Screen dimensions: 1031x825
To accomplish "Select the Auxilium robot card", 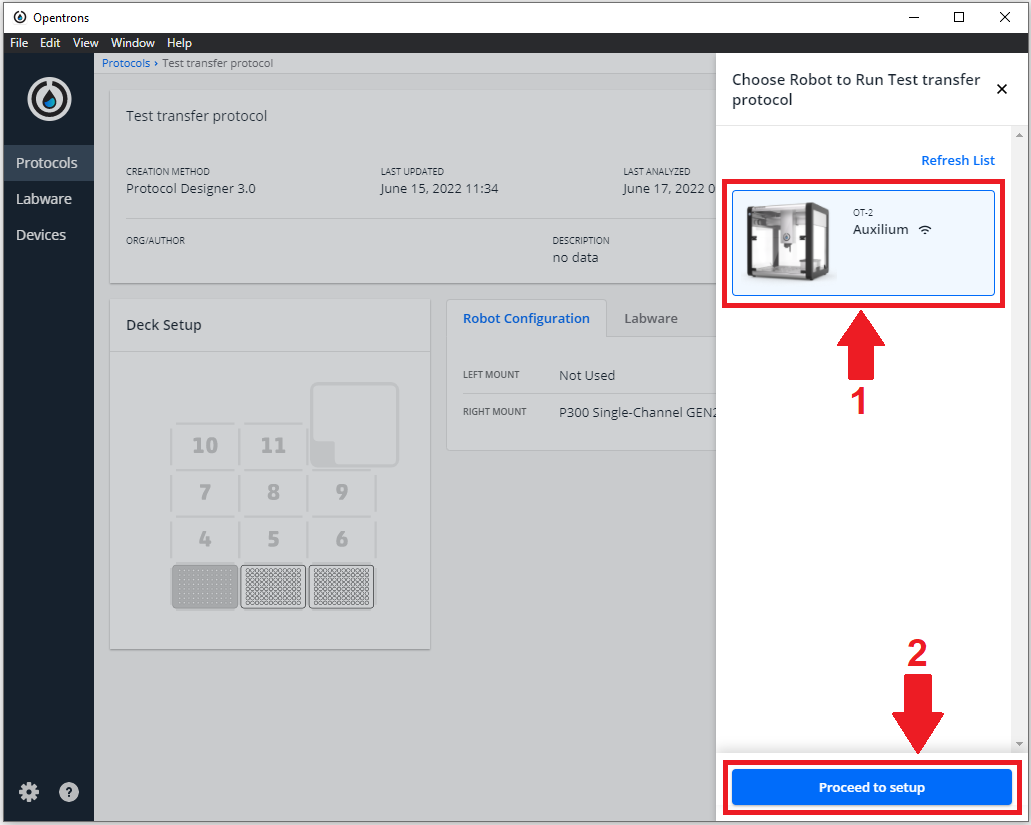I will coord(863,243).
